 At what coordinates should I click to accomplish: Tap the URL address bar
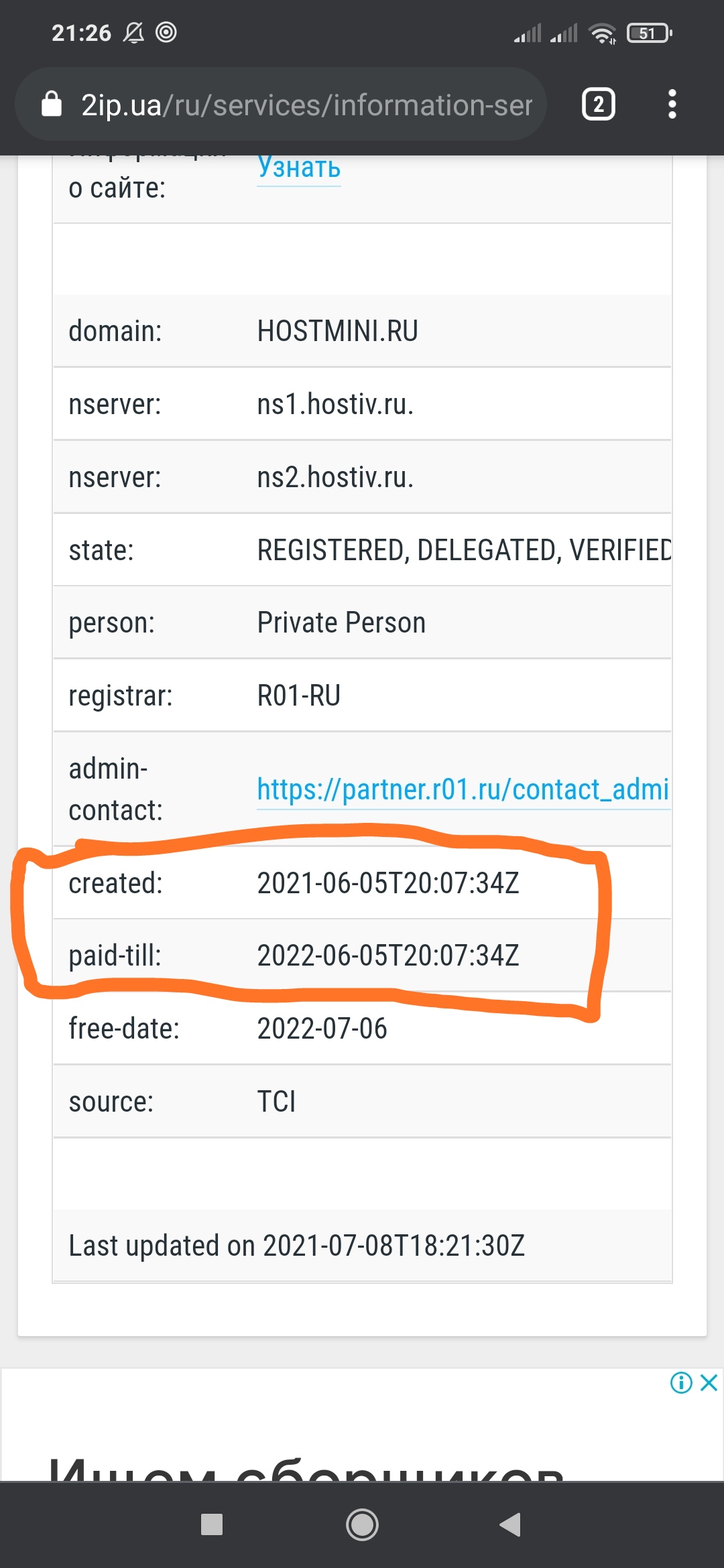point(306,105)
